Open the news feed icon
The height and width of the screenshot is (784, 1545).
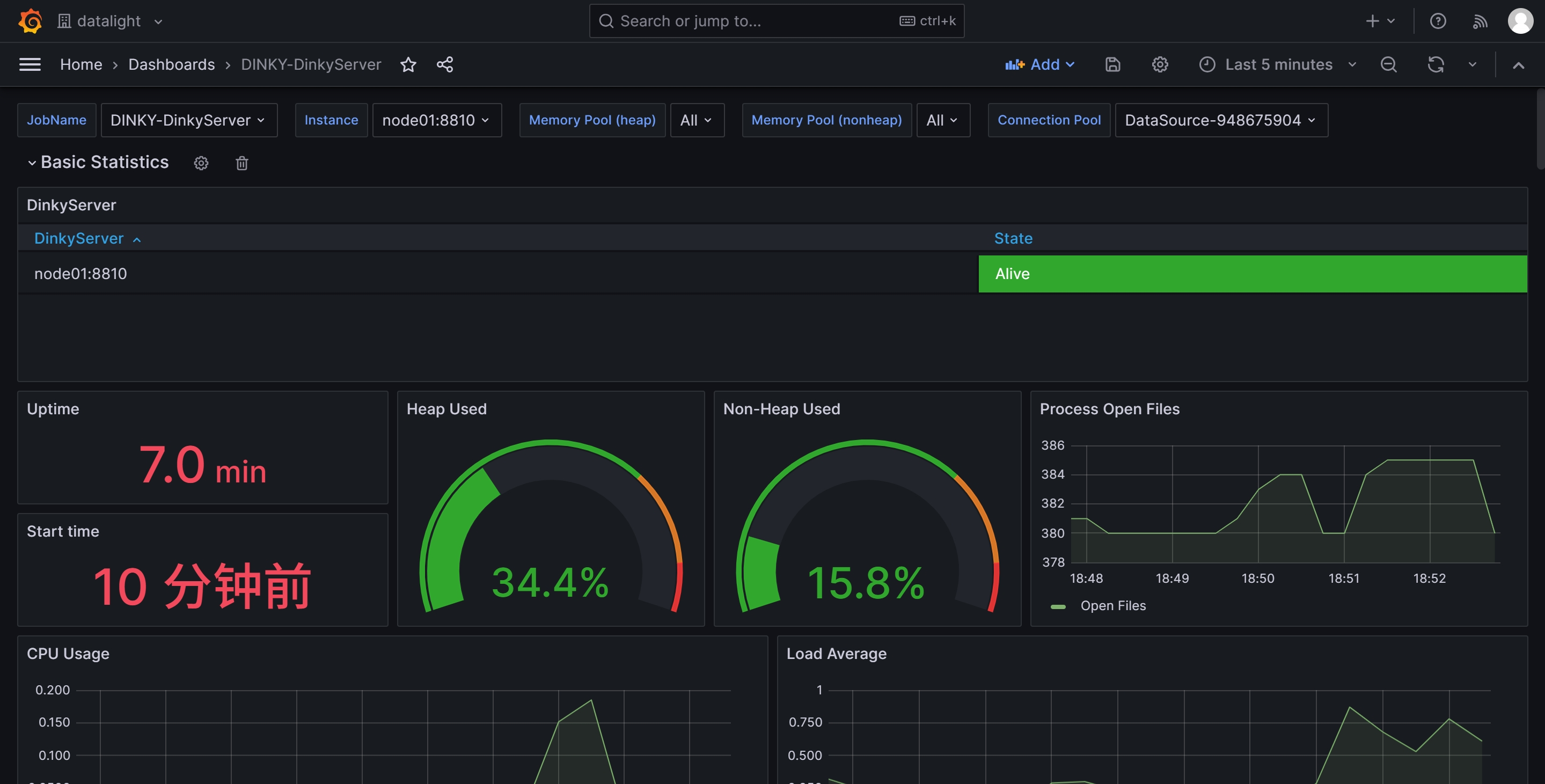pos(1480,21)
